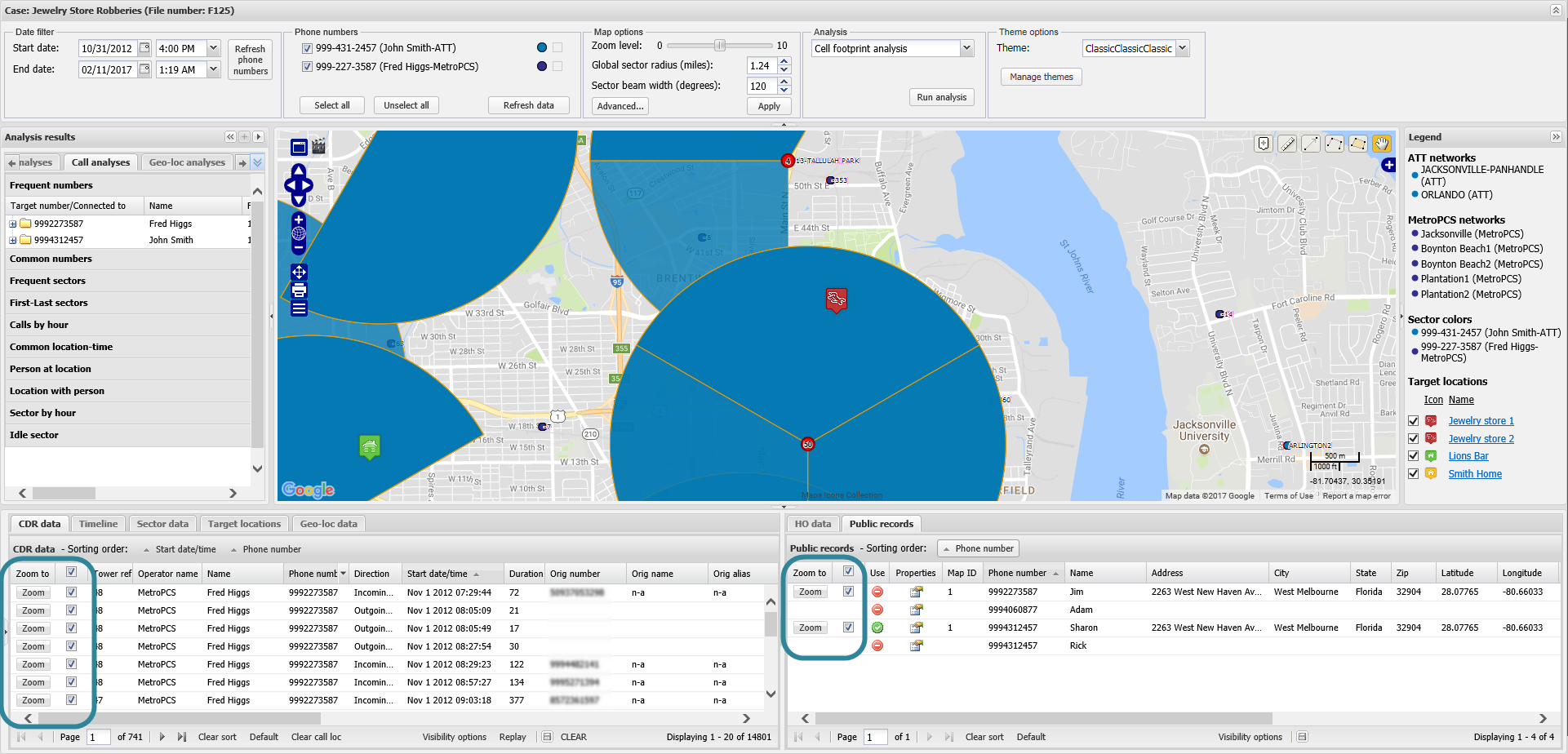
Task: Click the clapperboard animation icon on map
Action: click(318, 147)
